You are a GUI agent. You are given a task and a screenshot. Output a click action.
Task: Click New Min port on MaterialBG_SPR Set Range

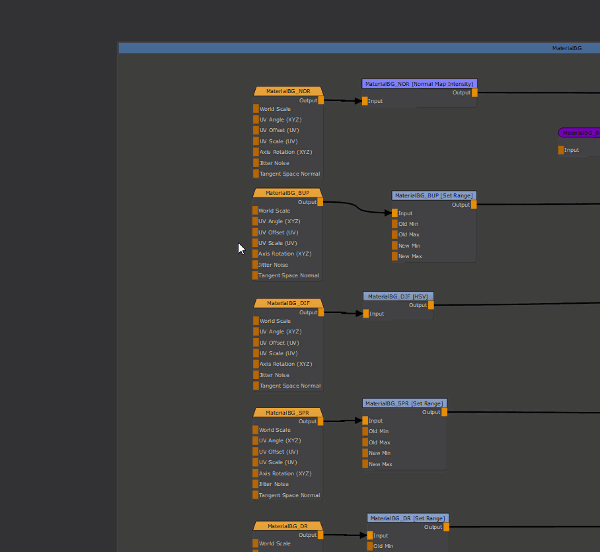(x=366, y=453)
